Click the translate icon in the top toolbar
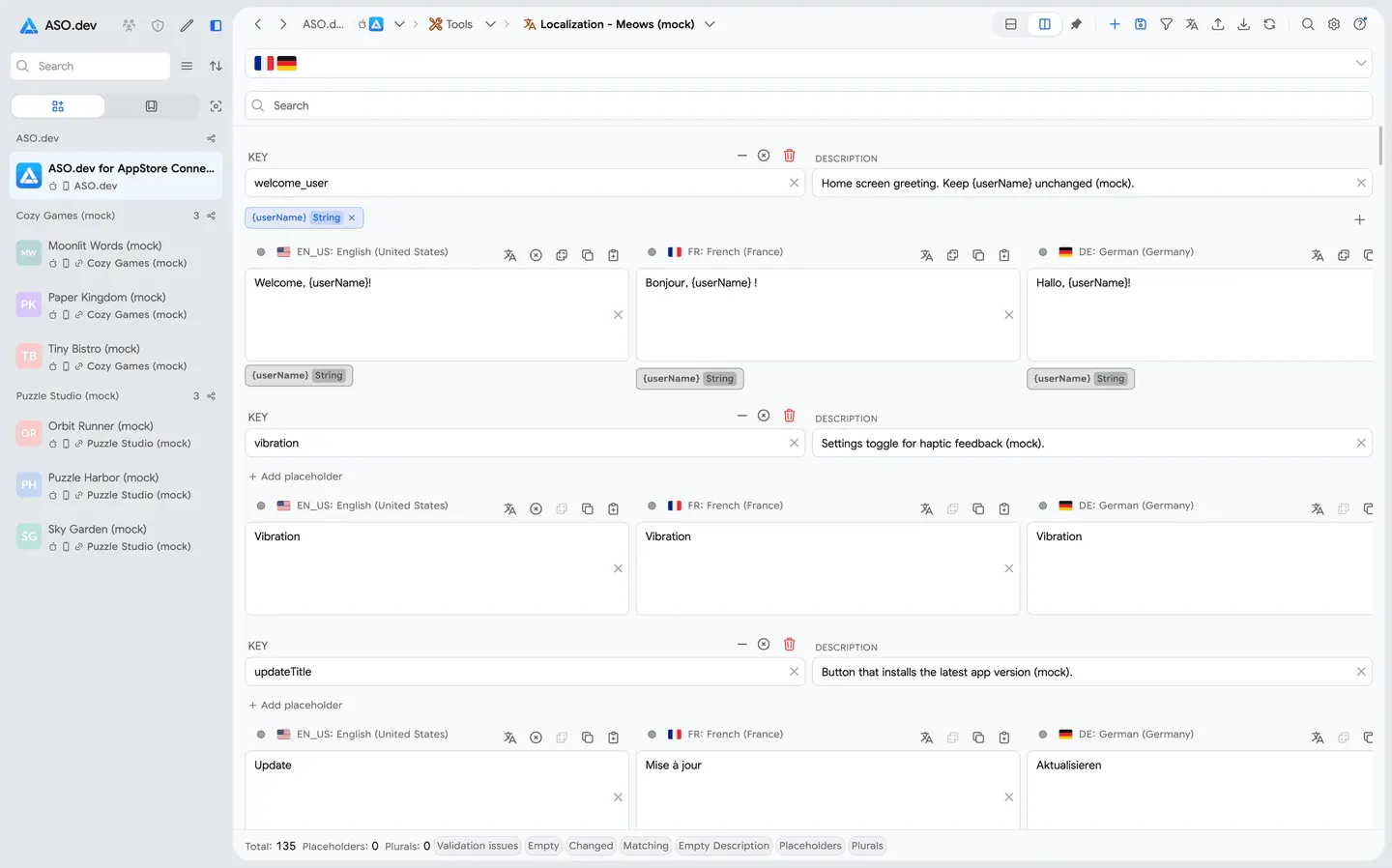The image size is (1392, 868). pos(1192,24)
